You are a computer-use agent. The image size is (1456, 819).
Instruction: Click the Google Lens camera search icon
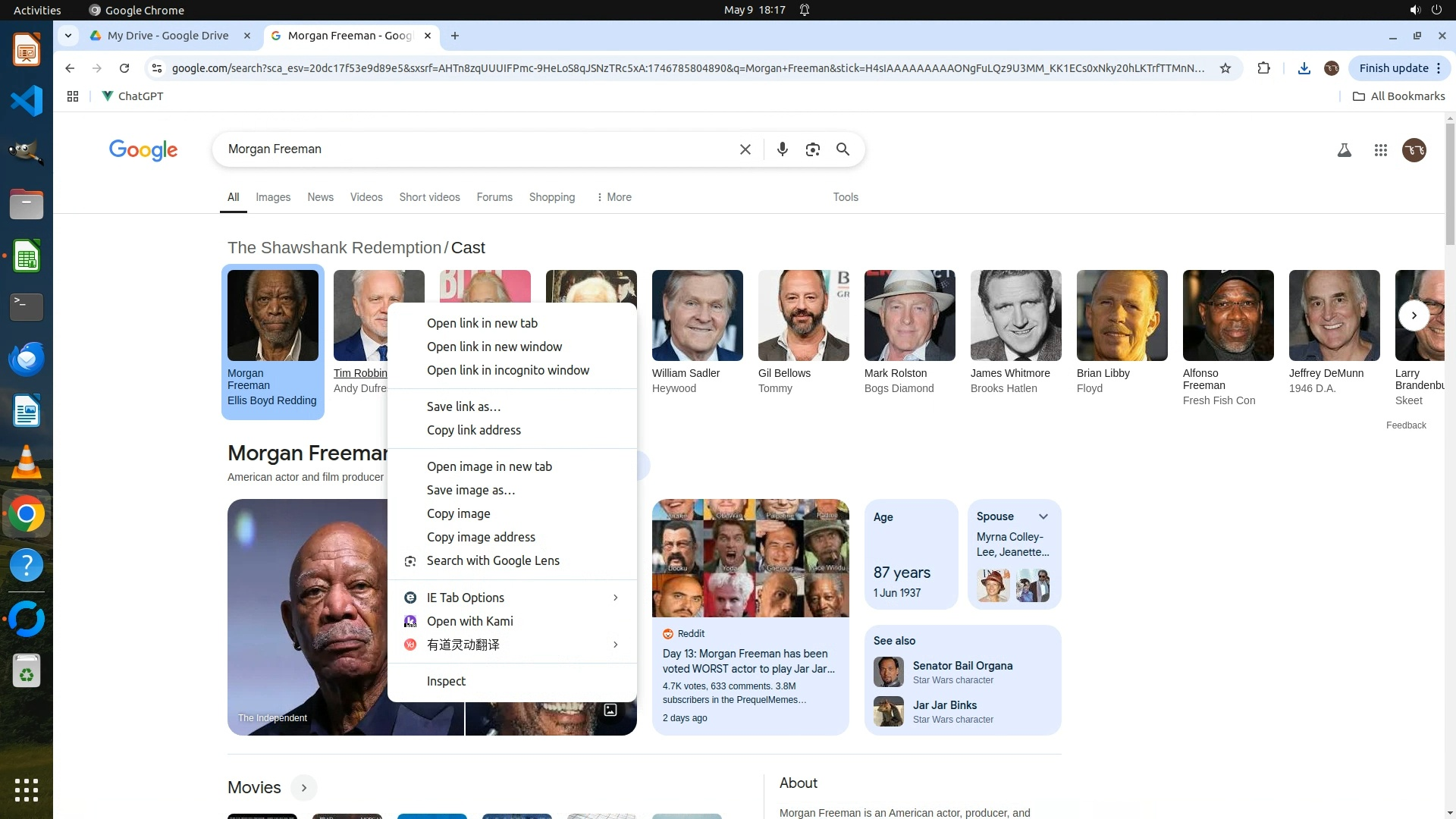(812, 149)
